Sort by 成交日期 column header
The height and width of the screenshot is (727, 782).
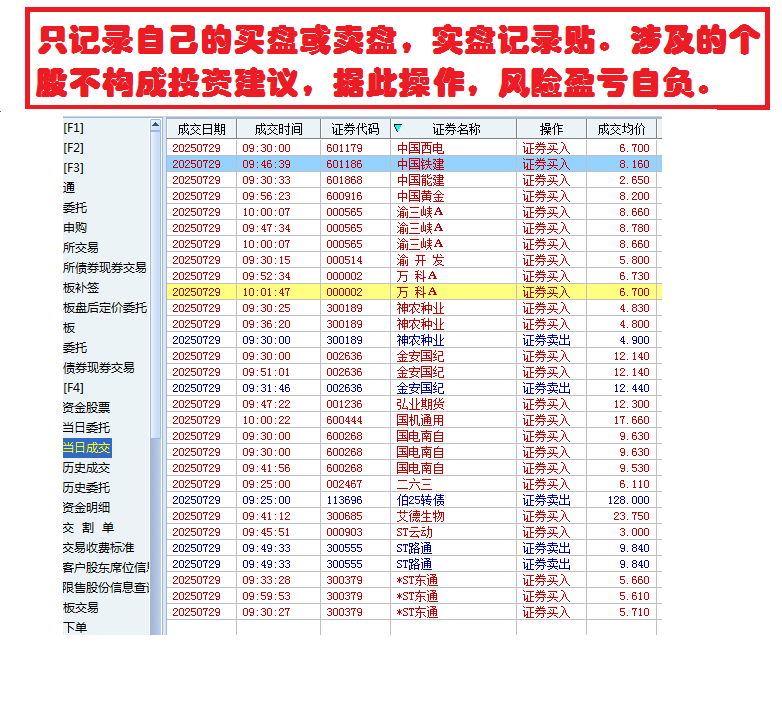(201, 129)
